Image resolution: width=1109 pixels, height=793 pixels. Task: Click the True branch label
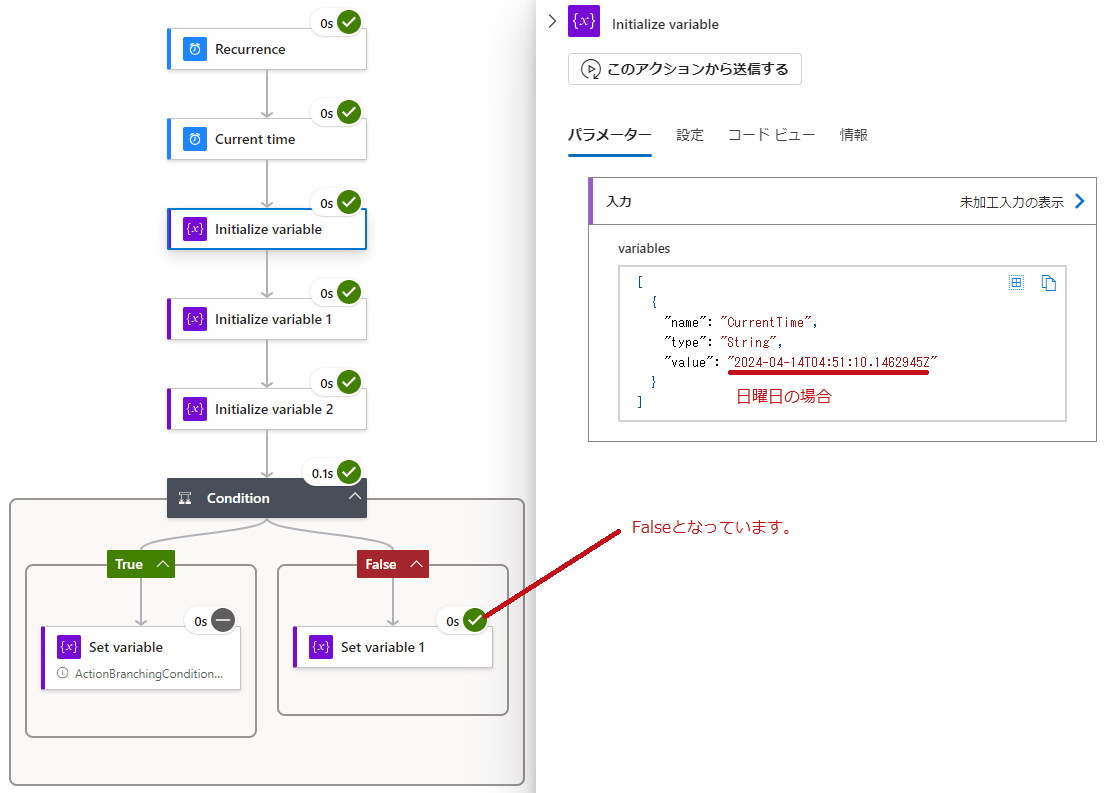[129, 564]
